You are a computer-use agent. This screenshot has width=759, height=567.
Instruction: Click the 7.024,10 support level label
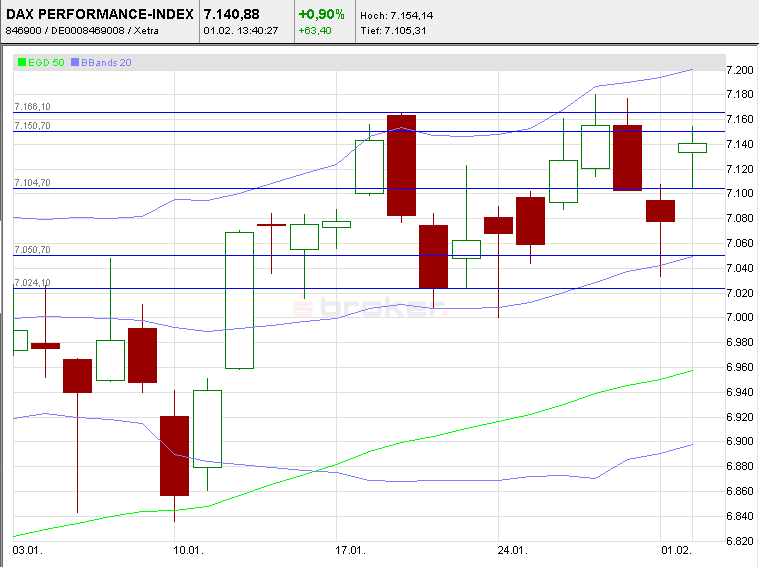32,282
